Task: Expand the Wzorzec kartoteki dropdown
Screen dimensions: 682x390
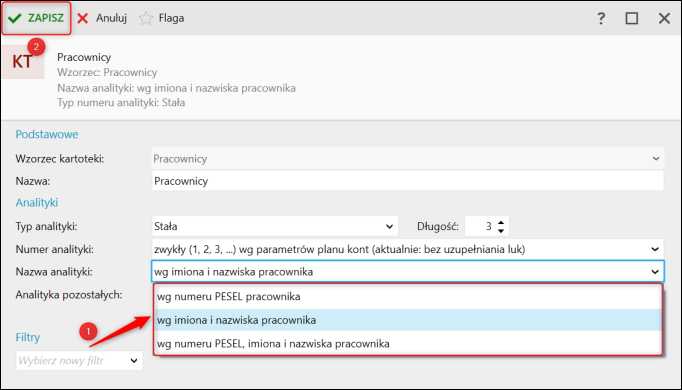Action: coord(656,159)
